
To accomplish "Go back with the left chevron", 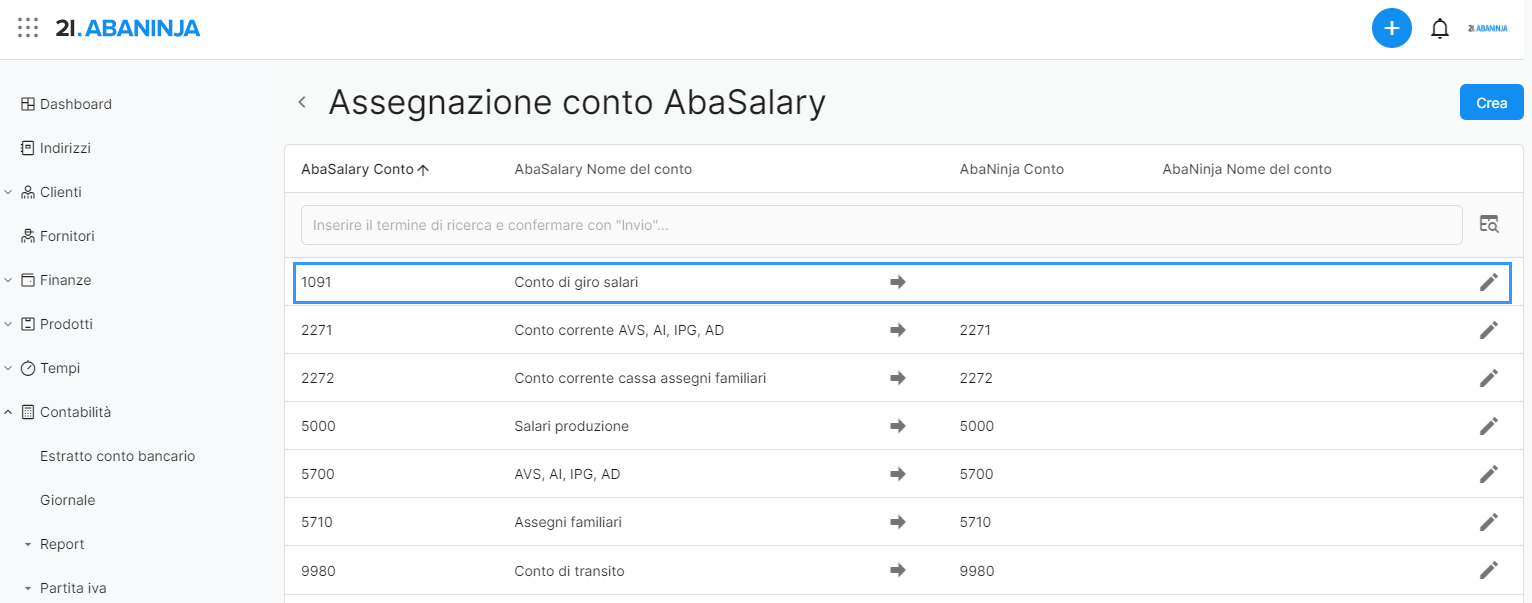I will 302,102.
